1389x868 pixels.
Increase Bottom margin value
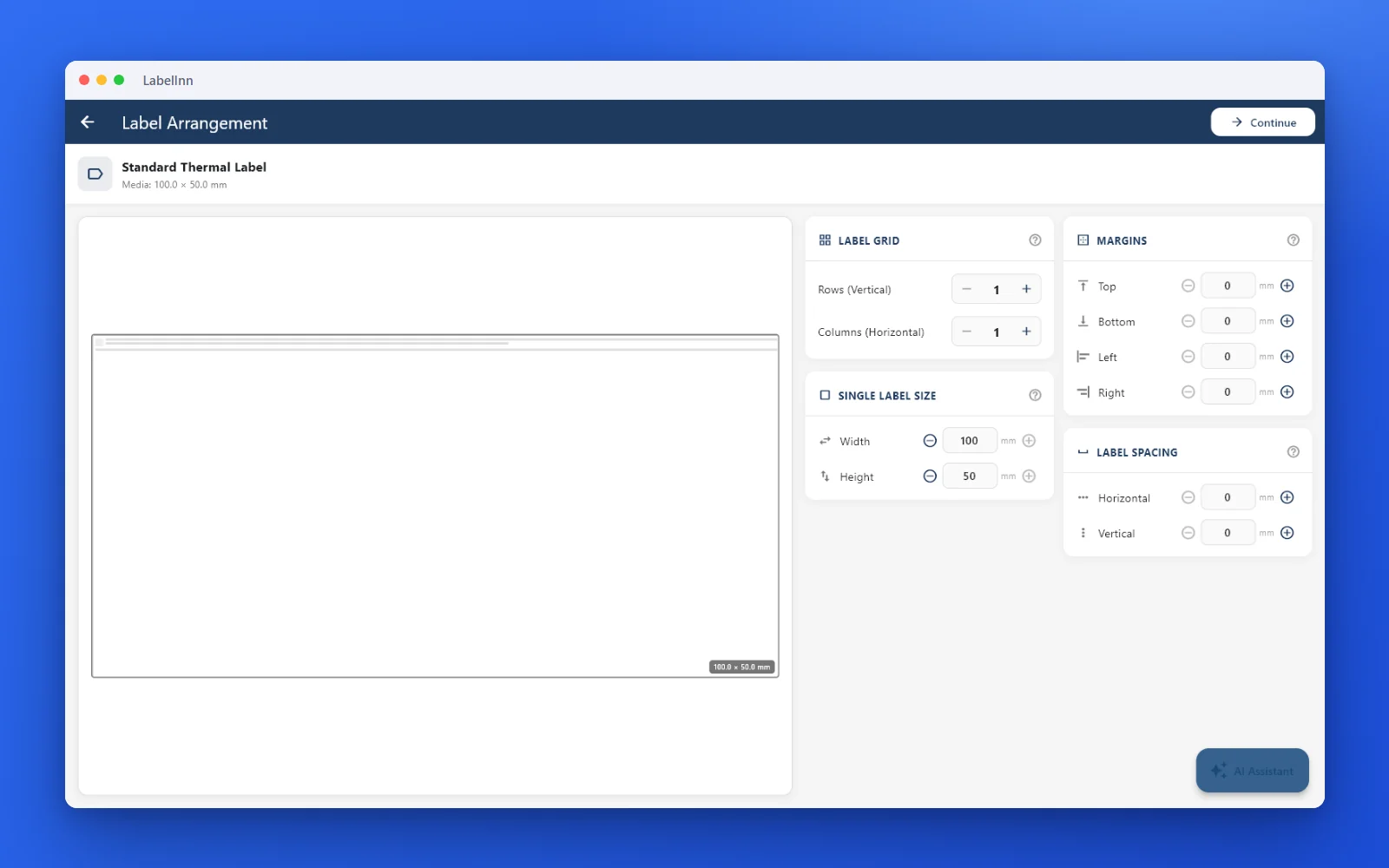coord(1287,321)
